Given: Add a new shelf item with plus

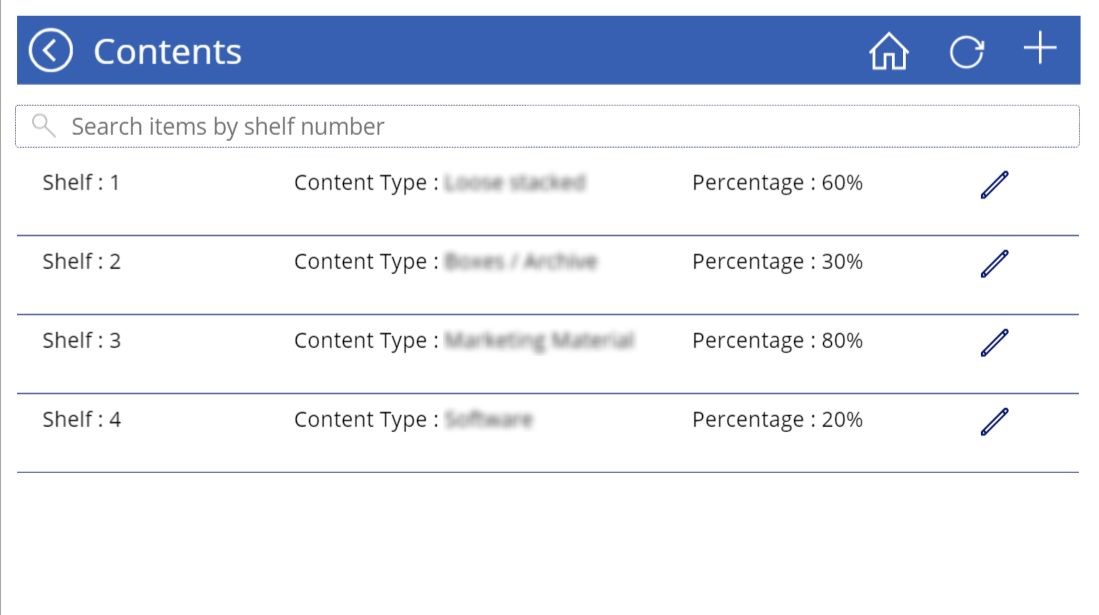Looking at the screenshot, I should pyautogui.click(x=1040, y=48).
